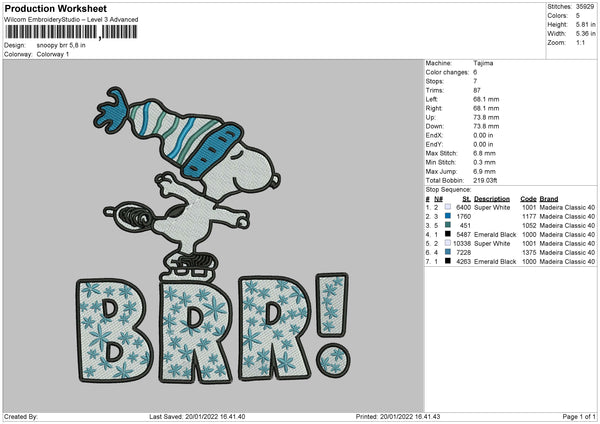Viewport: 600px width, 424px height.
Task: Select stitch count 451 in stop row 3
Action: point(465,226)
